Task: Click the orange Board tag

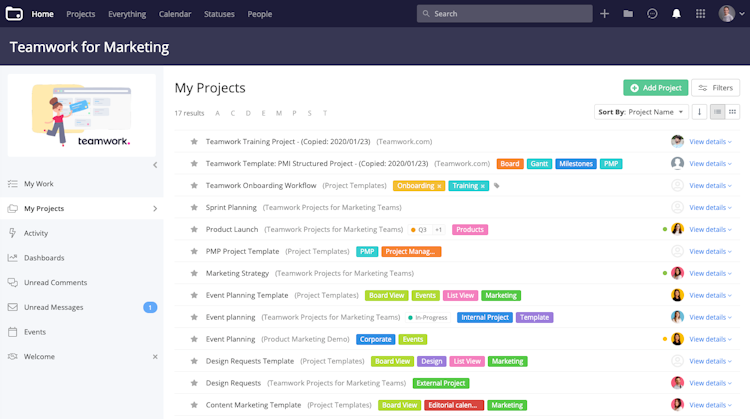Action: pos(510,164)
